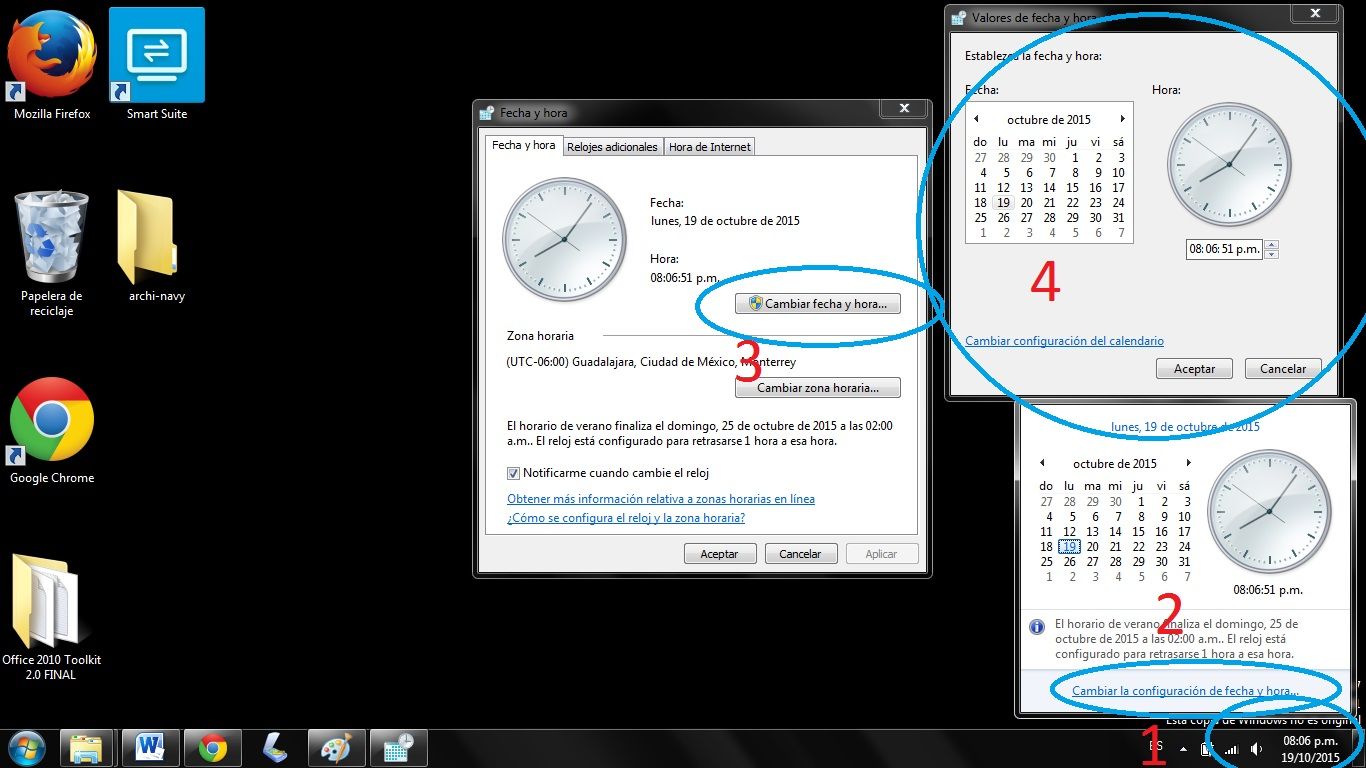This screenshot has height=768, width=1366.
Task: Go to the previous month in the tray clock popup
Action: coord(1042,463)
